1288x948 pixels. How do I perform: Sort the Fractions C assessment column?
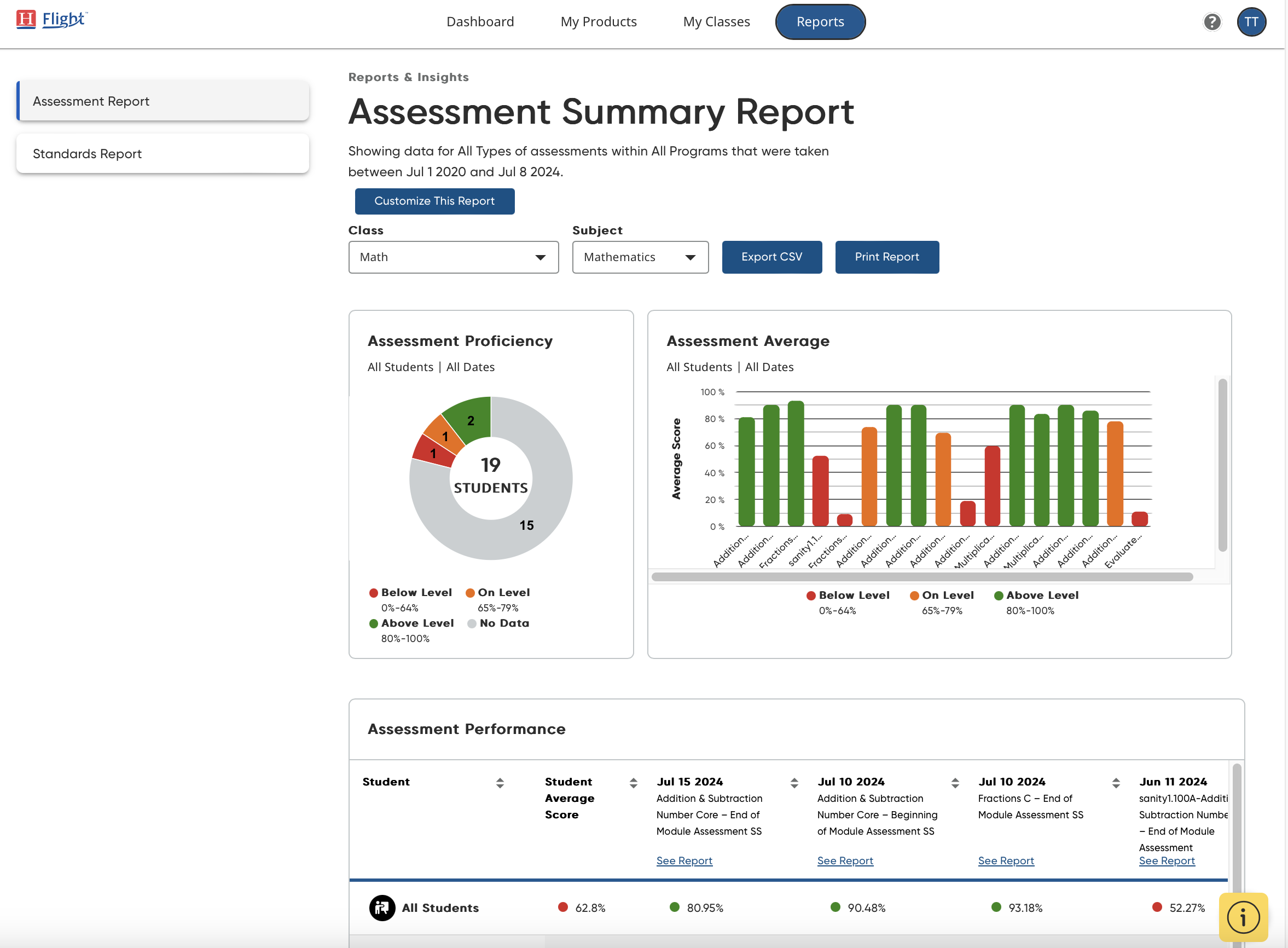click(x=1115, y=783)
